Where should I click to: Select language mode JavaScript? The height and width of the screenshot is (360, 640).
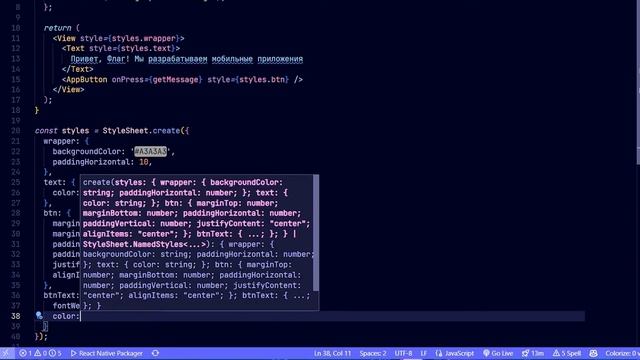tap(455, 353)
